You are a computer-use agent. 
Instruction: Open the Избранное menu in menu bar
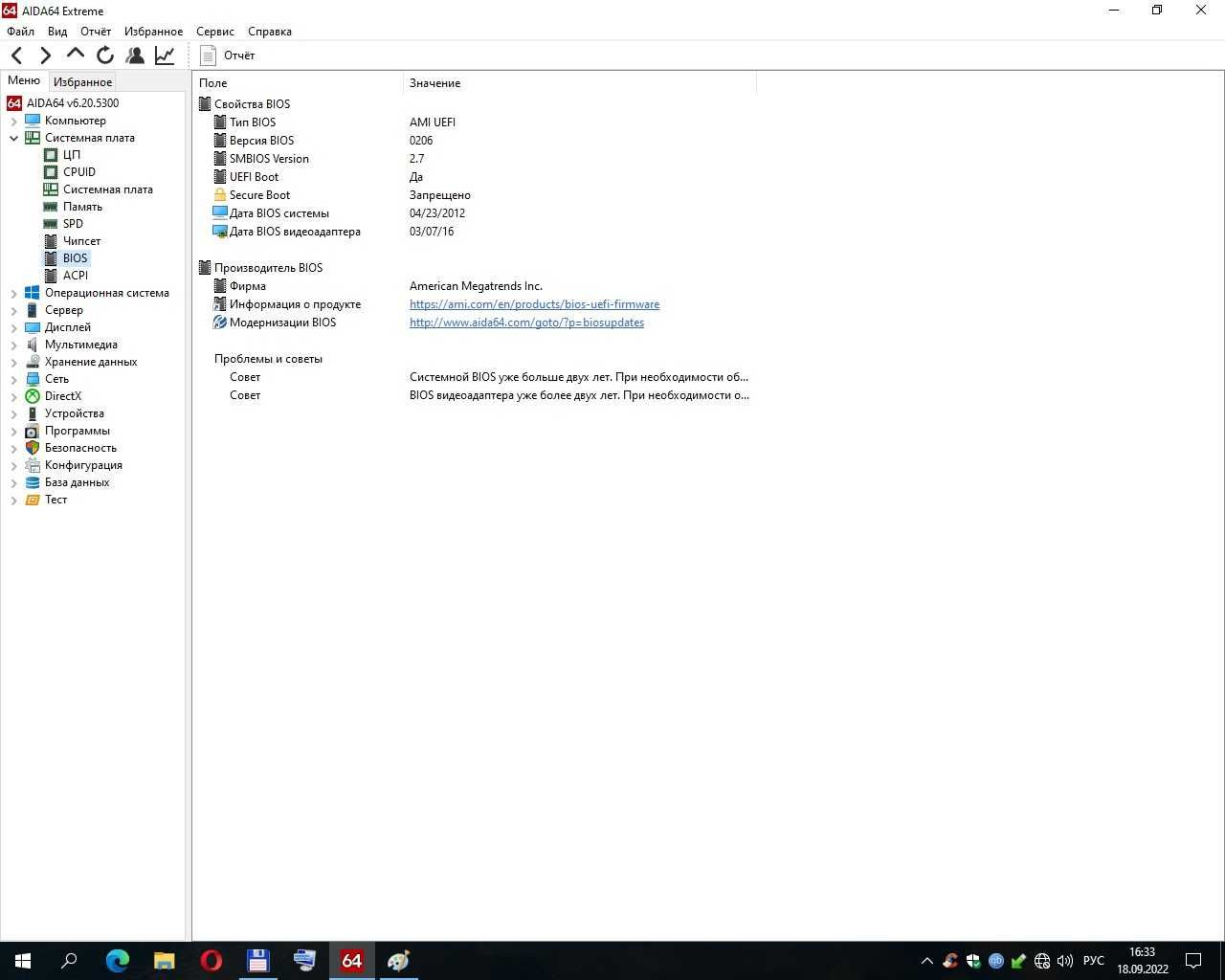(x=153, y=32)
